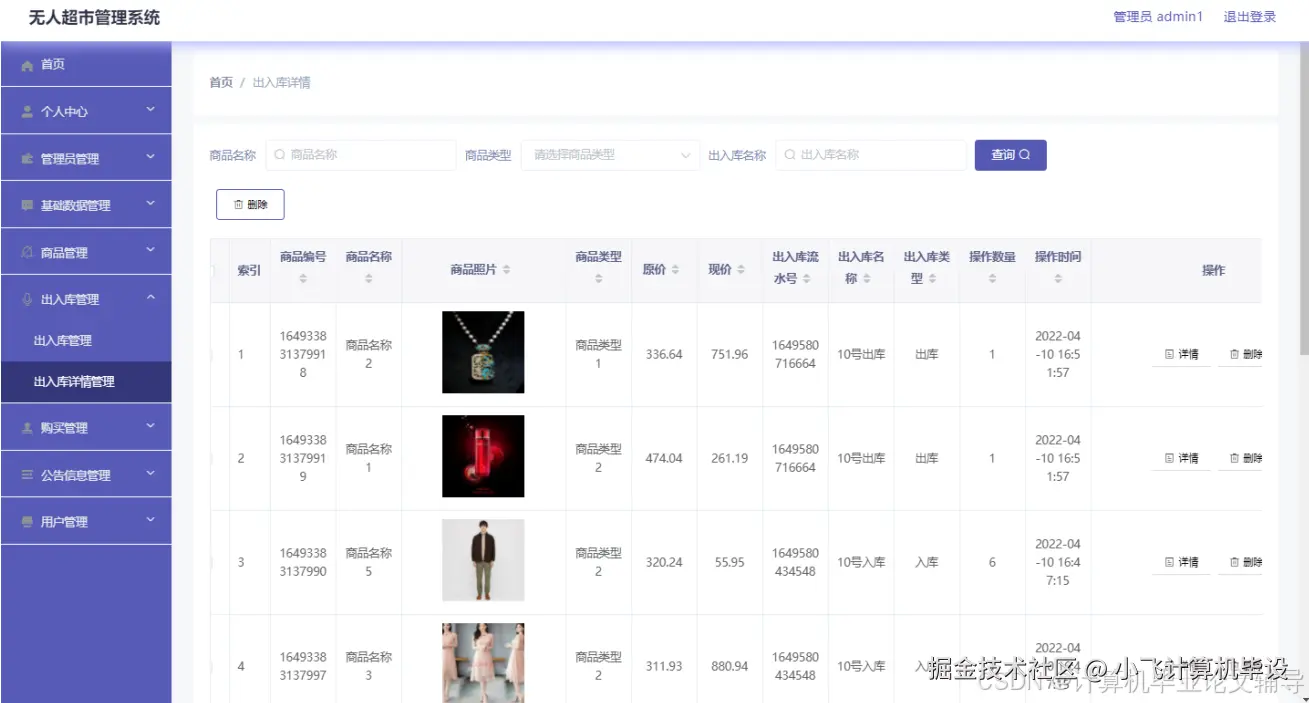Sort by 操作数量 column arrows
The image size is (1309, 703).
pyautogui.click(x=992, y=279)
